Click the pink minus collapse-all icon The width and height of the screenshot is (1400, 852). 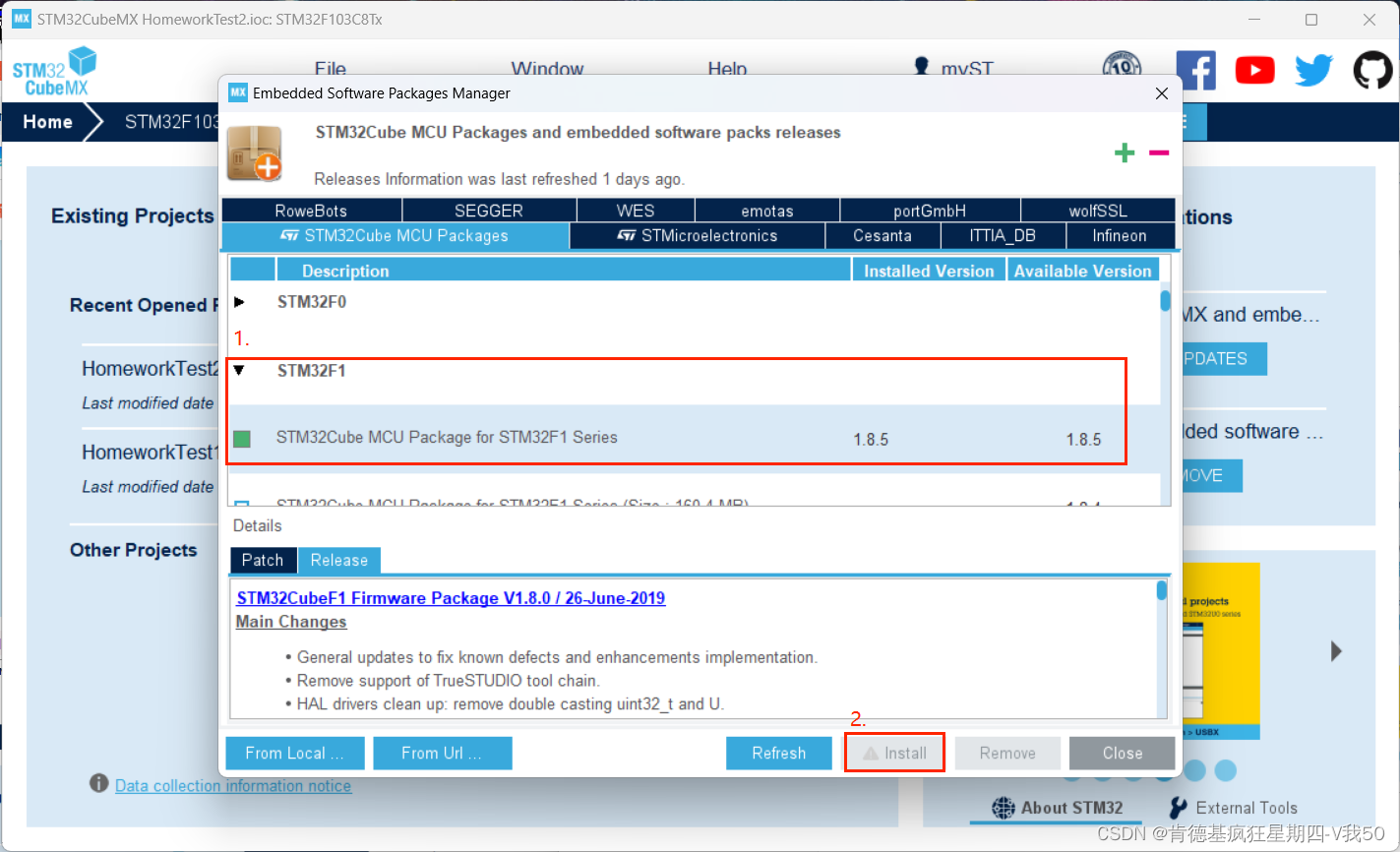click(x=1159, y=152)
